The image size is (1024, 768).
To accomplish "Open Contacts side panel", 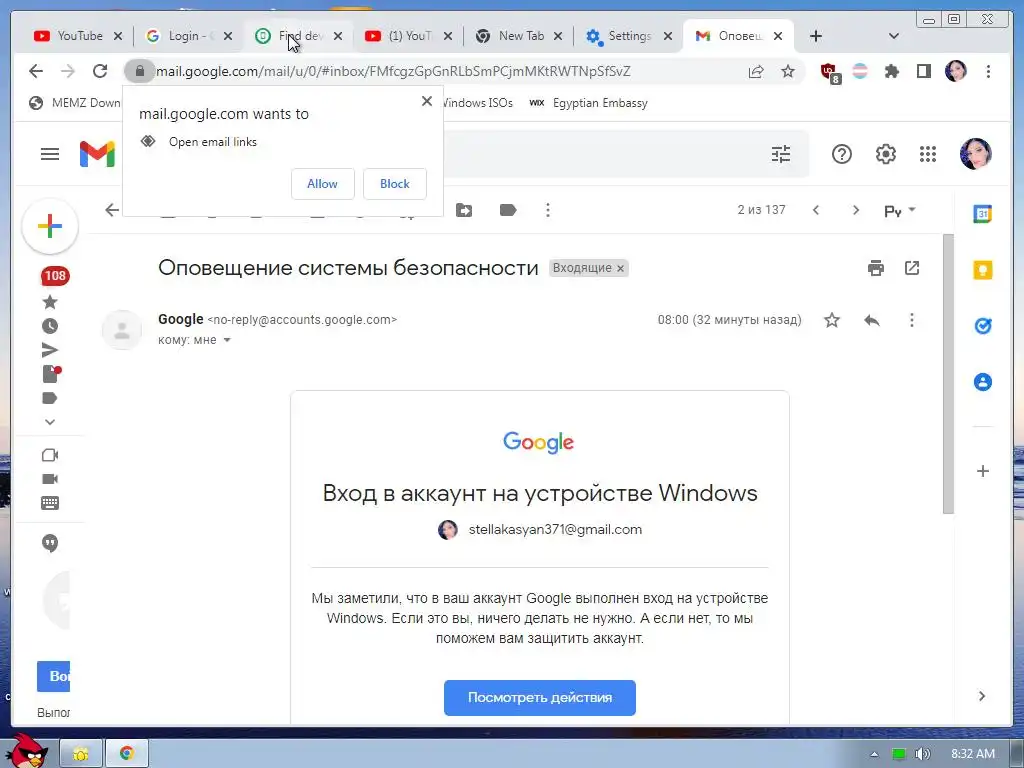I will (983, 382).
